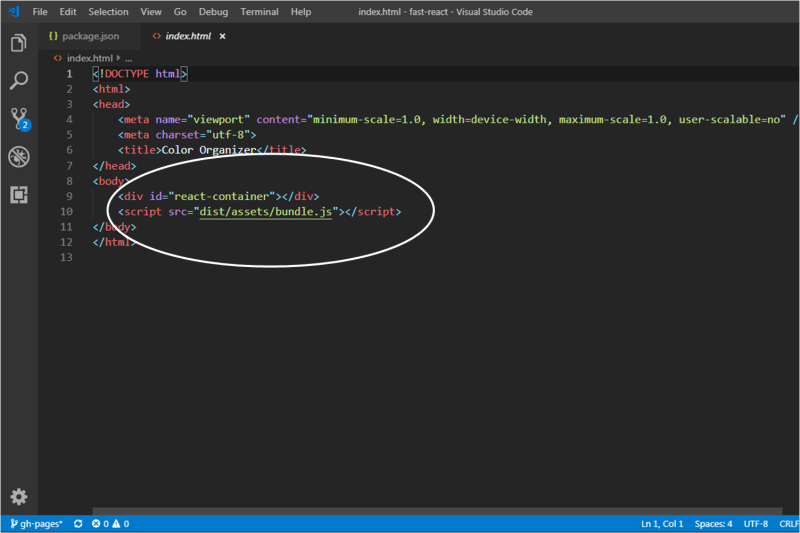
Task: Click the "react-container" id value
Action: pyautogui.click(x=221, y=196)
